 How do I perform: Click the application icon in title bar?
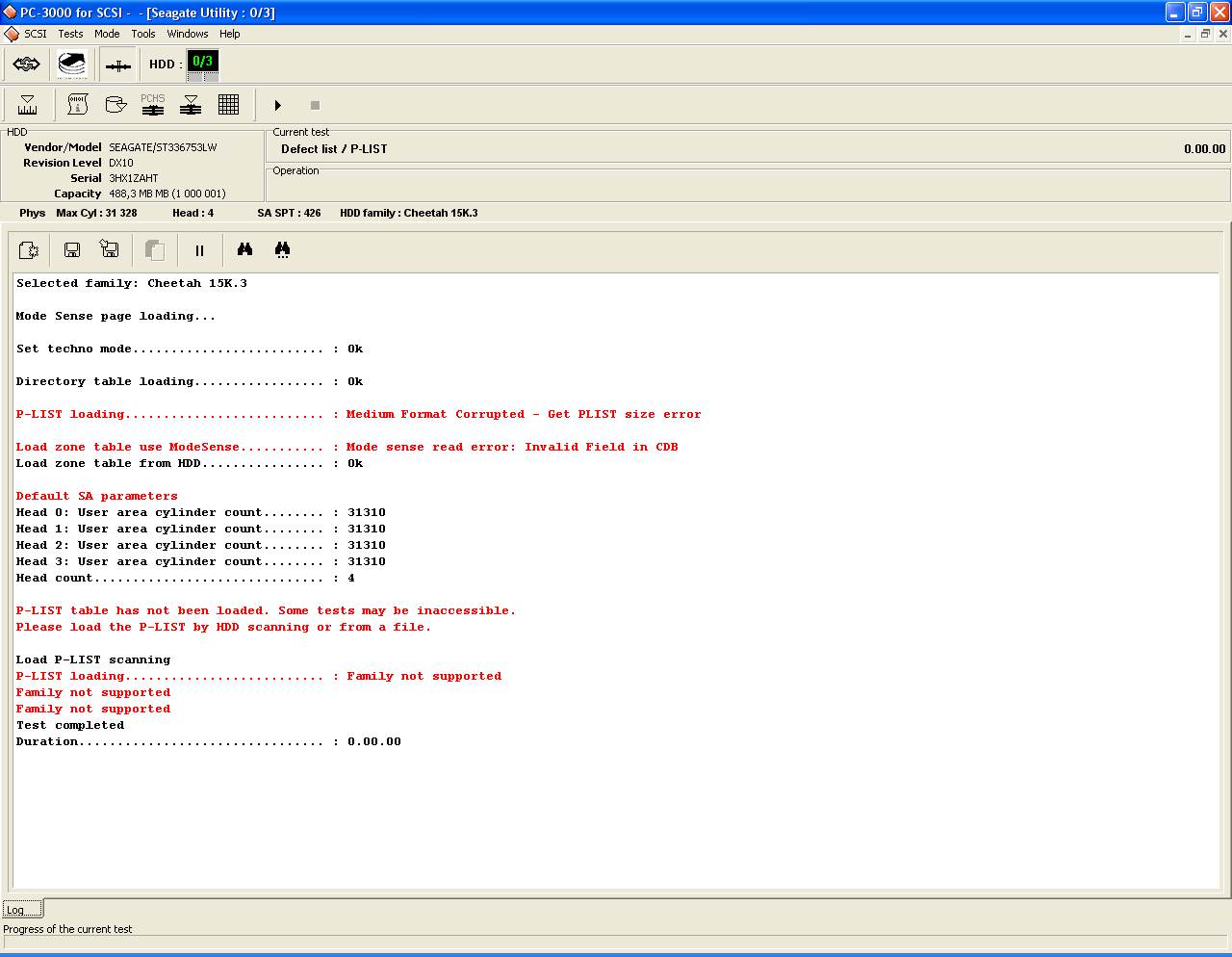[10, 13]
